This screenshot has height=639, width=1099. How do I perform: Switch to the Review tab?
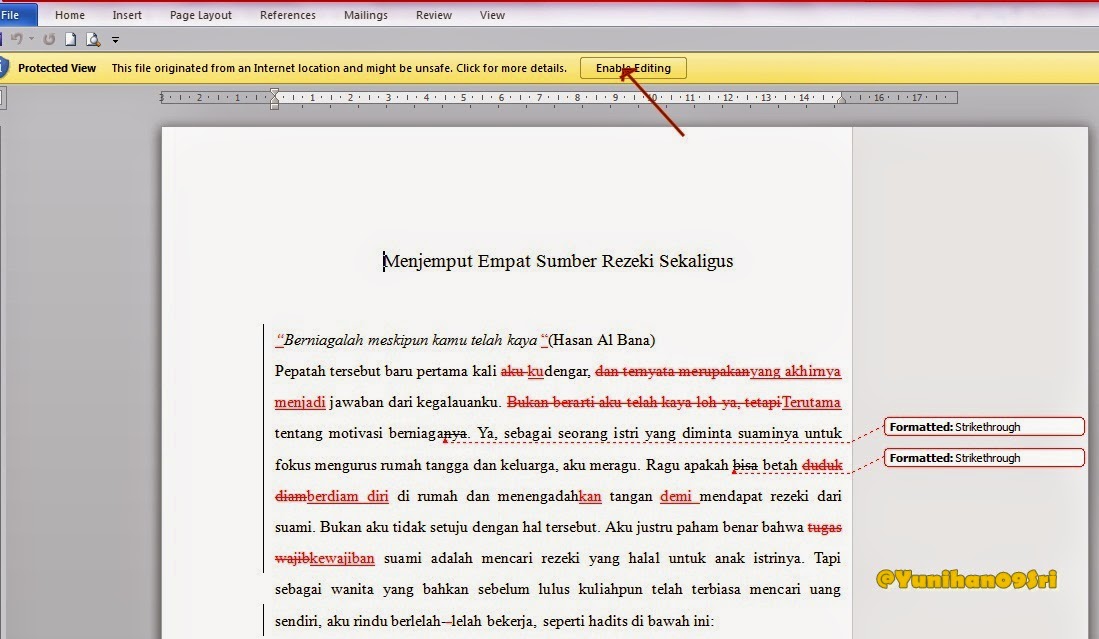click(433, 14)
